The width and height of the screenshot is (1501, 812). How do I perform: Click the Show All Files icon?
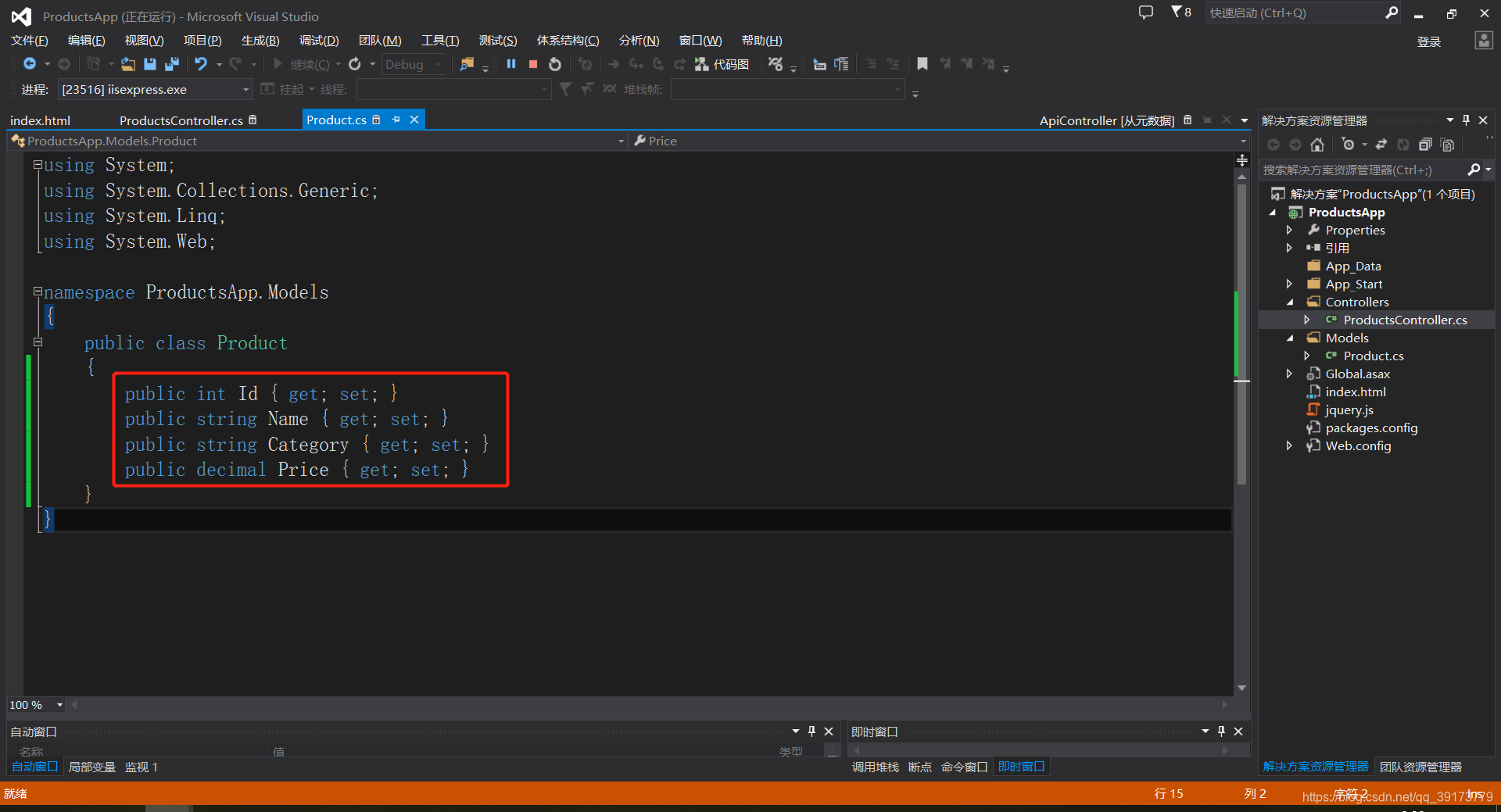coord(1447,145)
